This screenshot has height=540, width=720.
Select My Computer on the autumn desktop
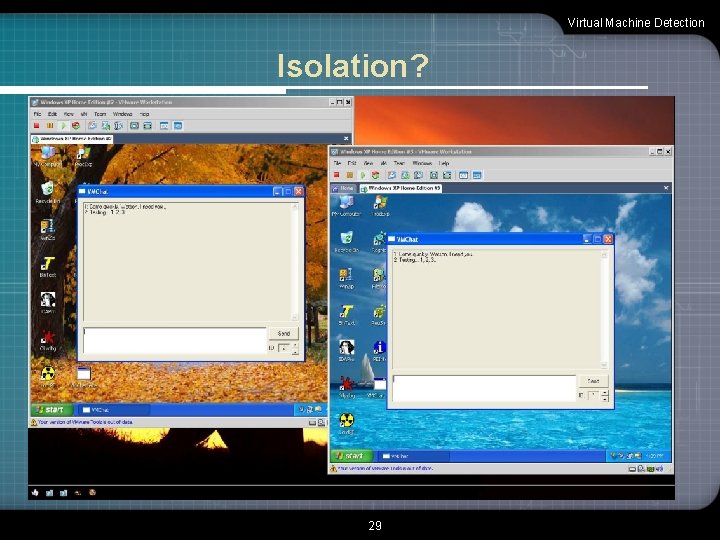[47, 157]
